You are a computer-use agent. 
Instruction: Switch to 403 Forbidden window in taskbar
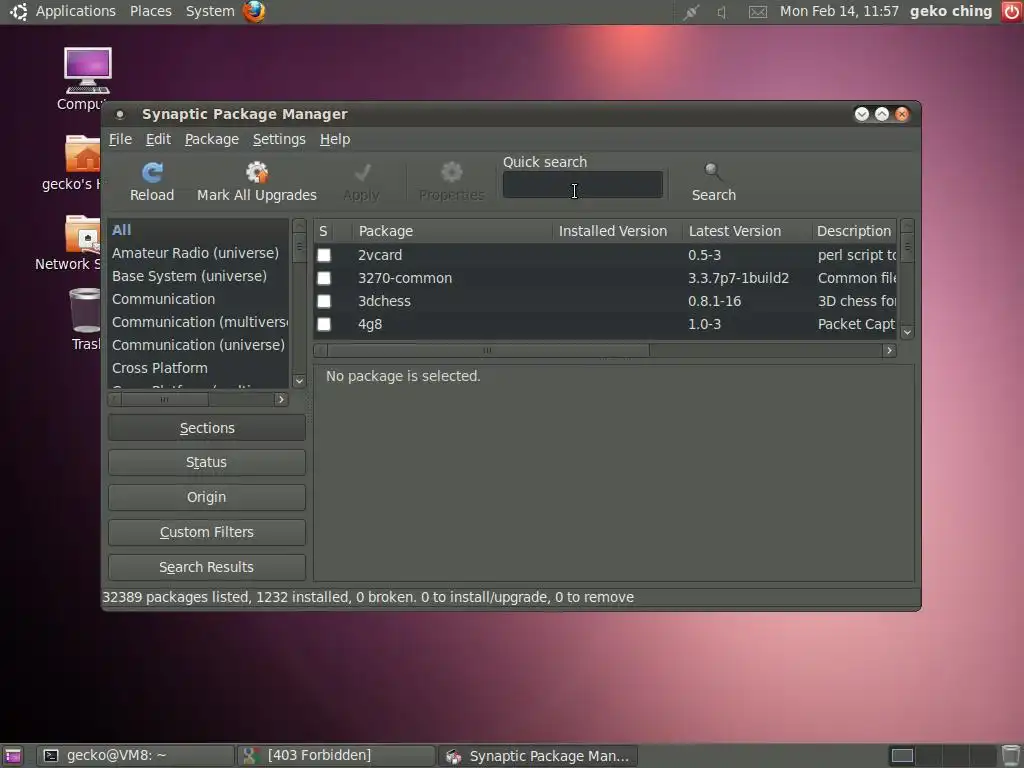pyautogui.click(x=336, y=756)
